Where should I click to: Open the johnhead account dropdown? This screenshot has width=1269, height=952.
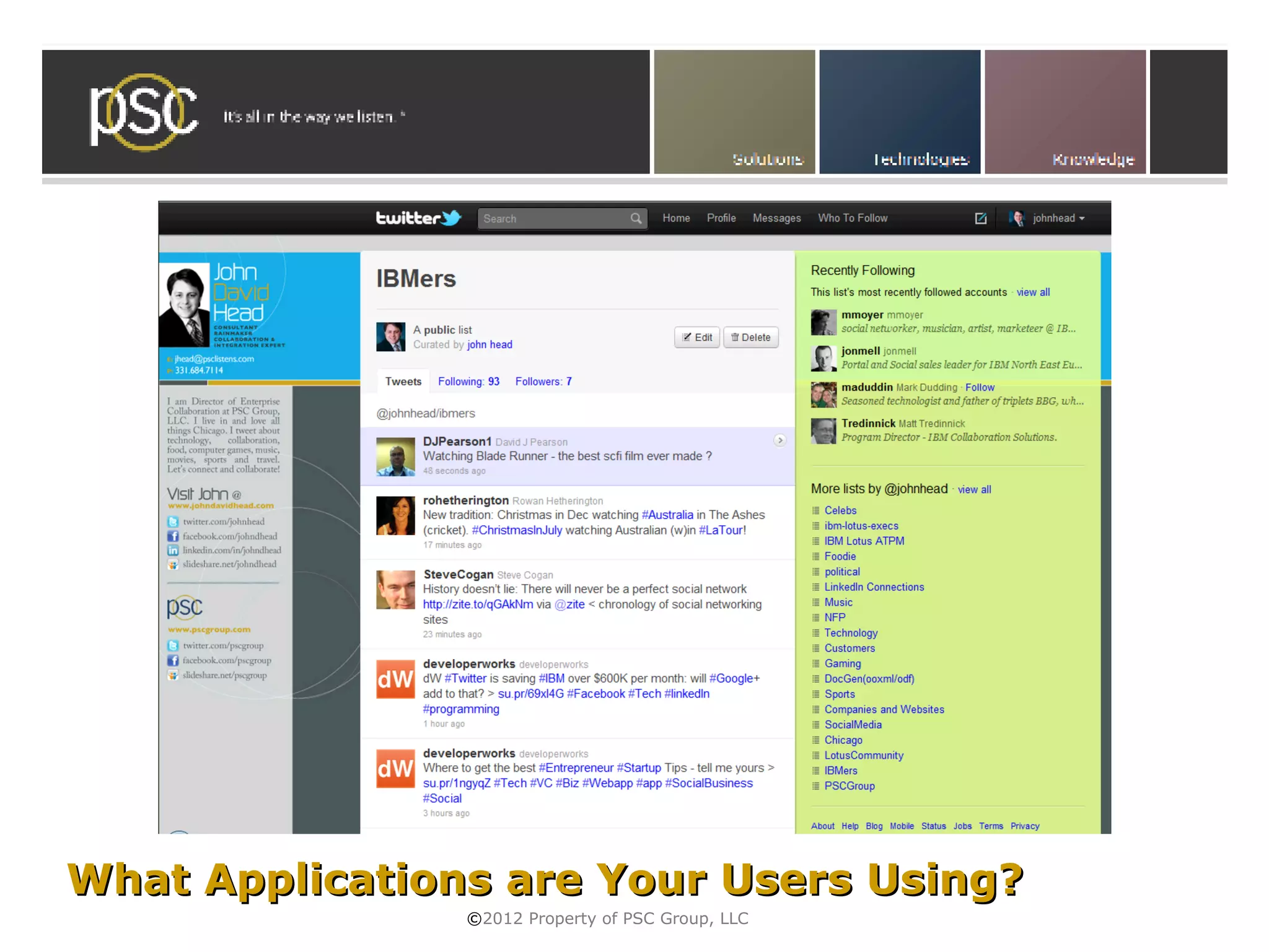1058,218
